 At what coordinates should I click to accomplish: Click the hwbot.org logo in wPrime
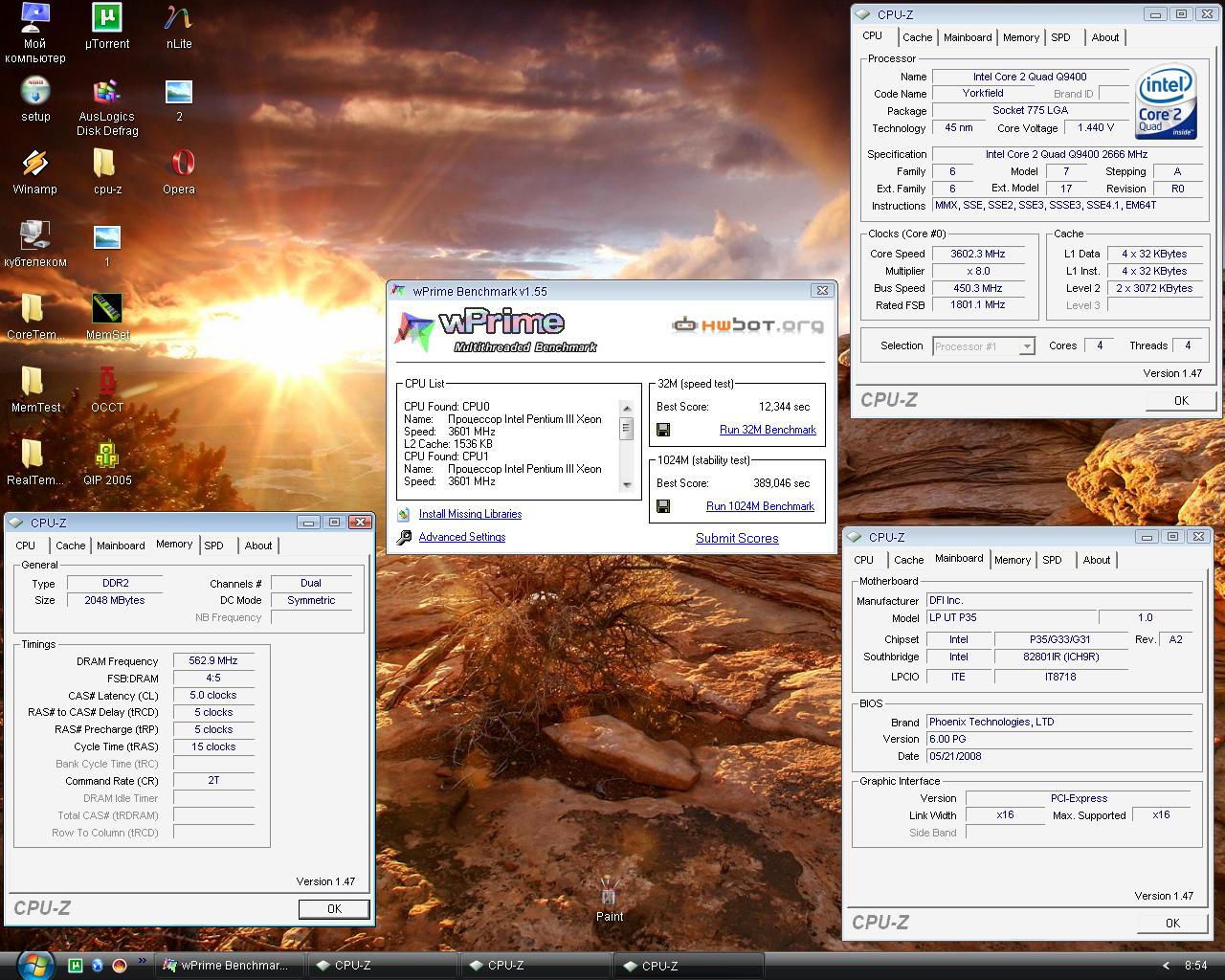coord(747,325)
